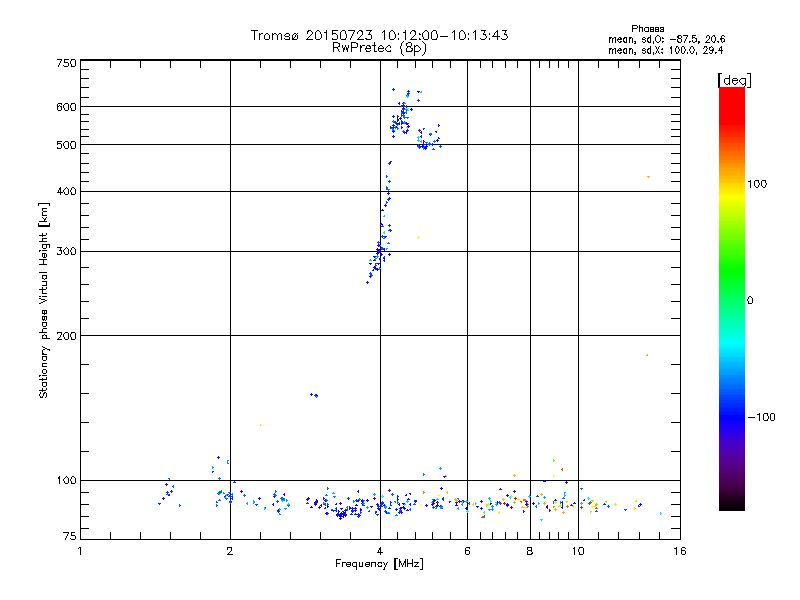Click the y-axis '600' tick label
800x600 pixels.
pyautogui.click(x=66, y=107)
